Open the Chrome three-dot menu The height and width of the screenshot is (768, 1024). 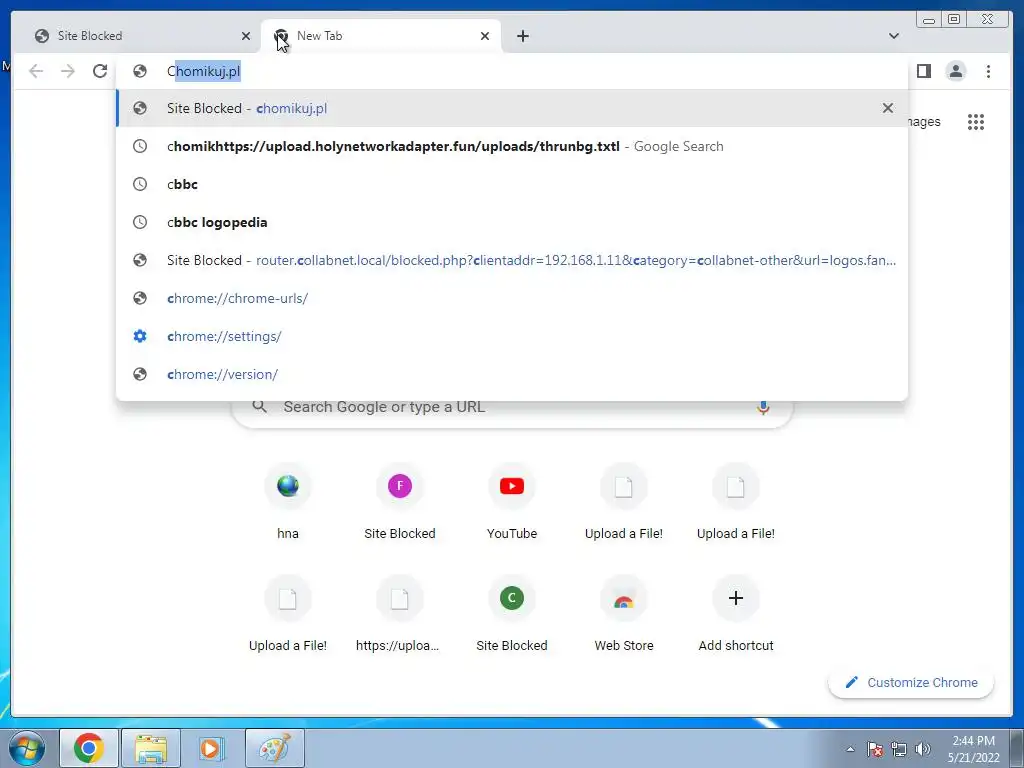[988, 71]
